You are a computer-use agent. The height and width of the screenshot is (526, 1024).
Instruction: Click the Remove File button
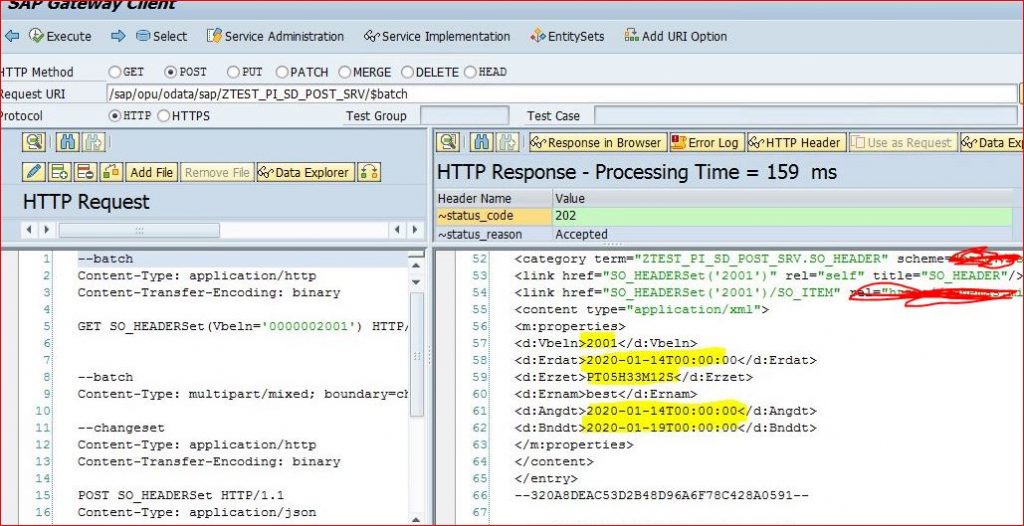217,173
